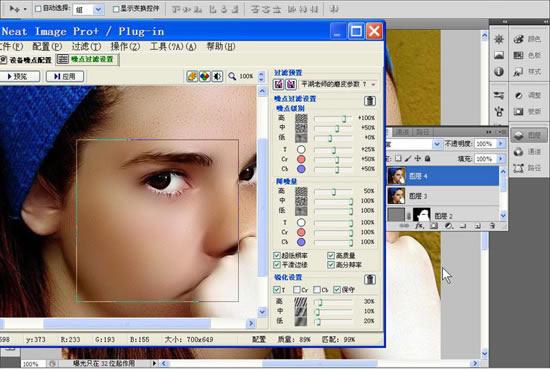Click the zoom level stepper next to 100%
This screenshot has height=369, width=550.
pyautogui.click(x=261, y=76)
